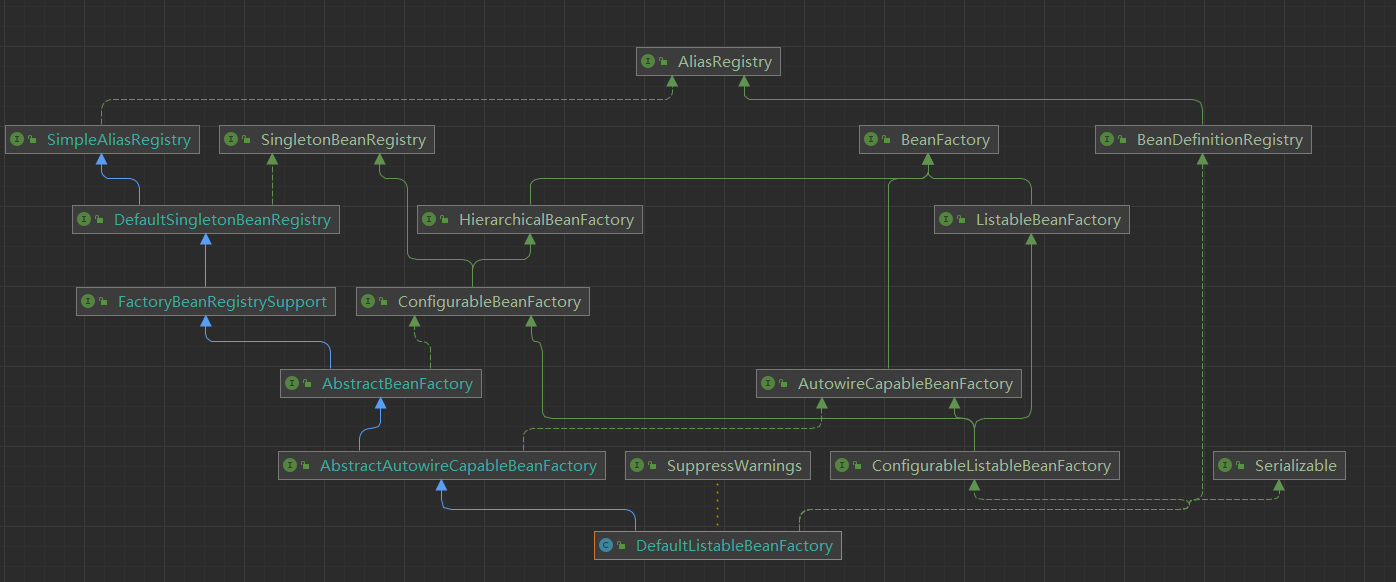The width and height of the screenshot is (1396, 582).
Task: Click the interface icon beside AliasRegistry
Action: click(x=648, y=61)
